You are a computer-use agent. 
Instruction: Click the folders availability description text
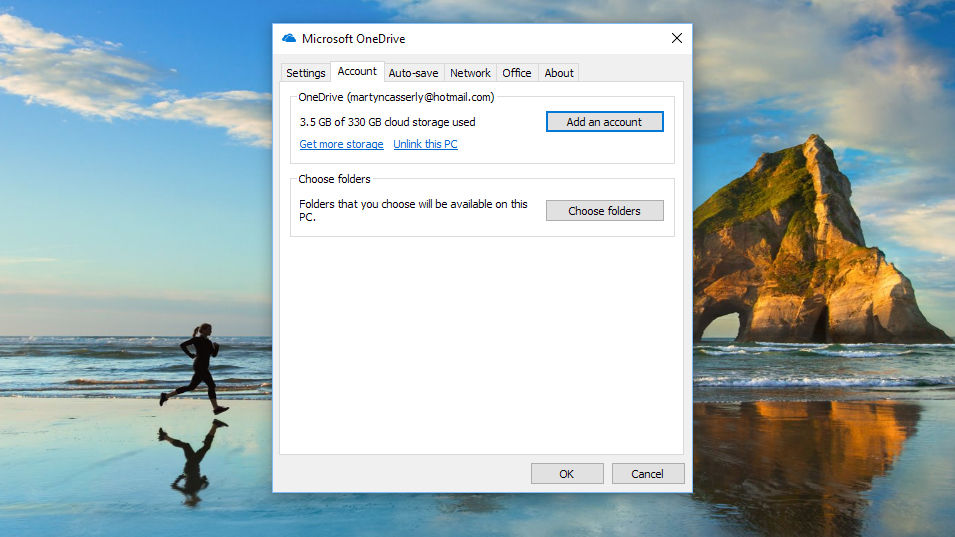coord(413,210)
